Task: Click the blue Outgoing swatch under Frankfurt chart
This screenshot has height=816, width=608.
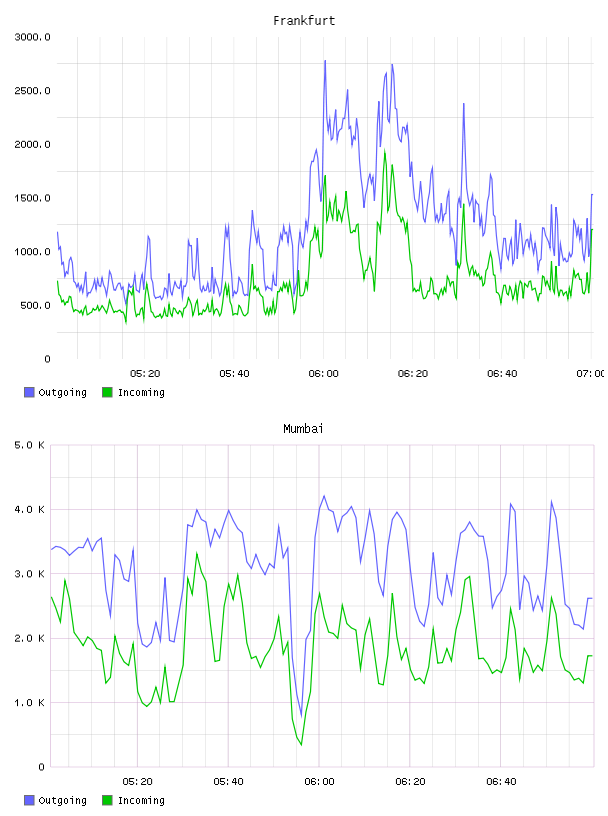Action: [29, 392]
